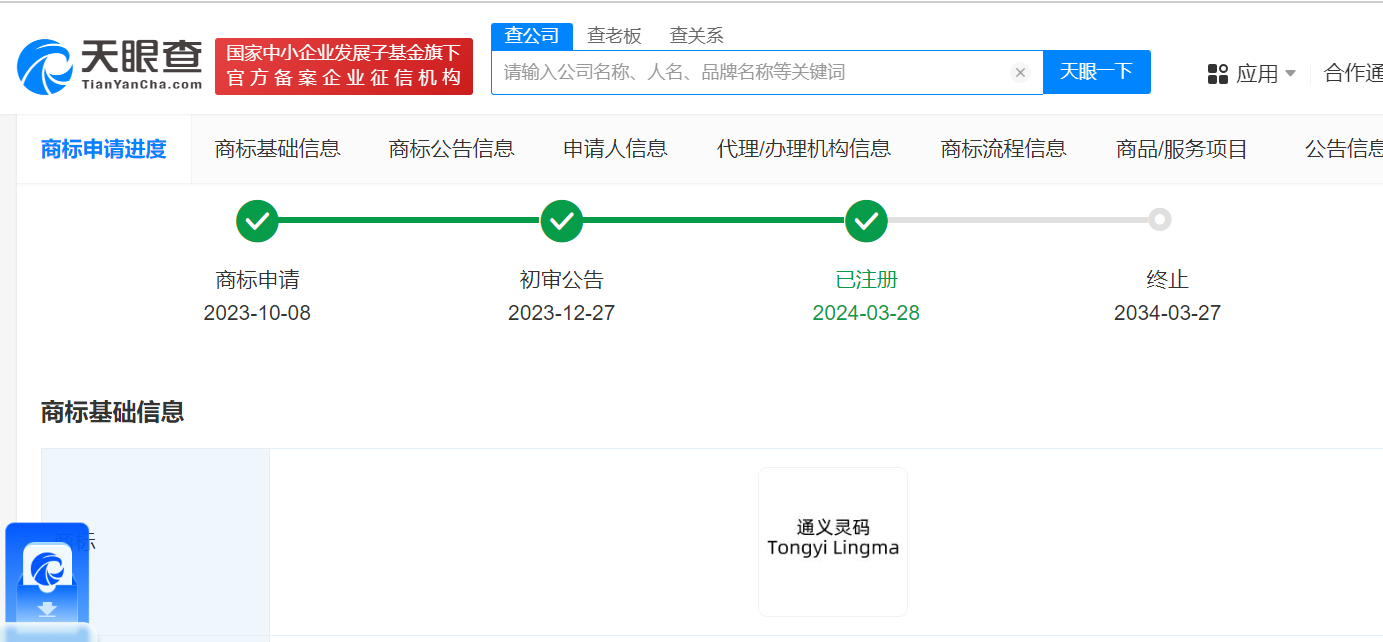1383x642 pixels.
Task: Clear the search box with X icon
Action: coord(1020,72)
